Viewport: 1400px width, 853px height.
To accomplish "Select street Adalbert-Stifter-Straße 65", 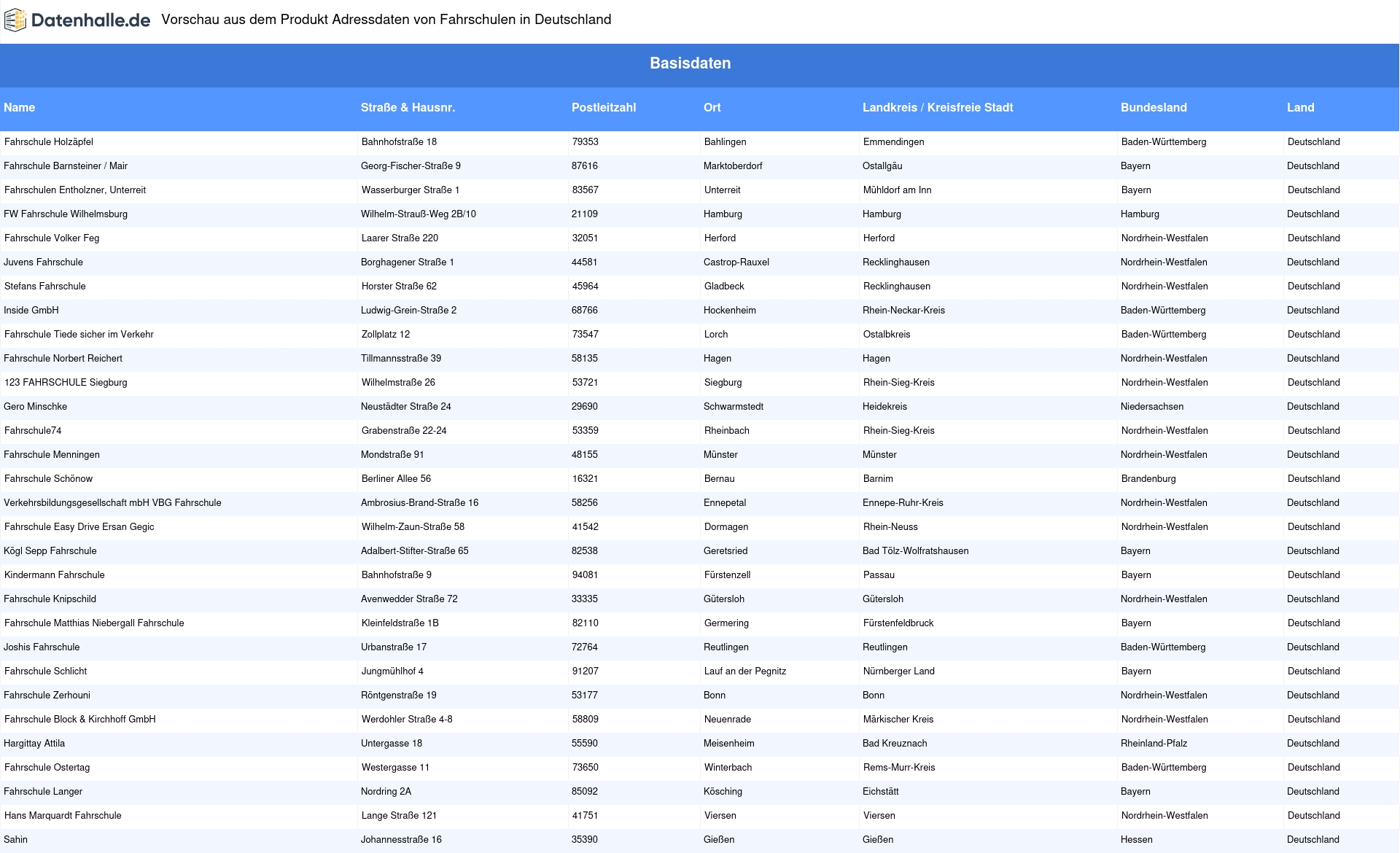I will (415, 550).
